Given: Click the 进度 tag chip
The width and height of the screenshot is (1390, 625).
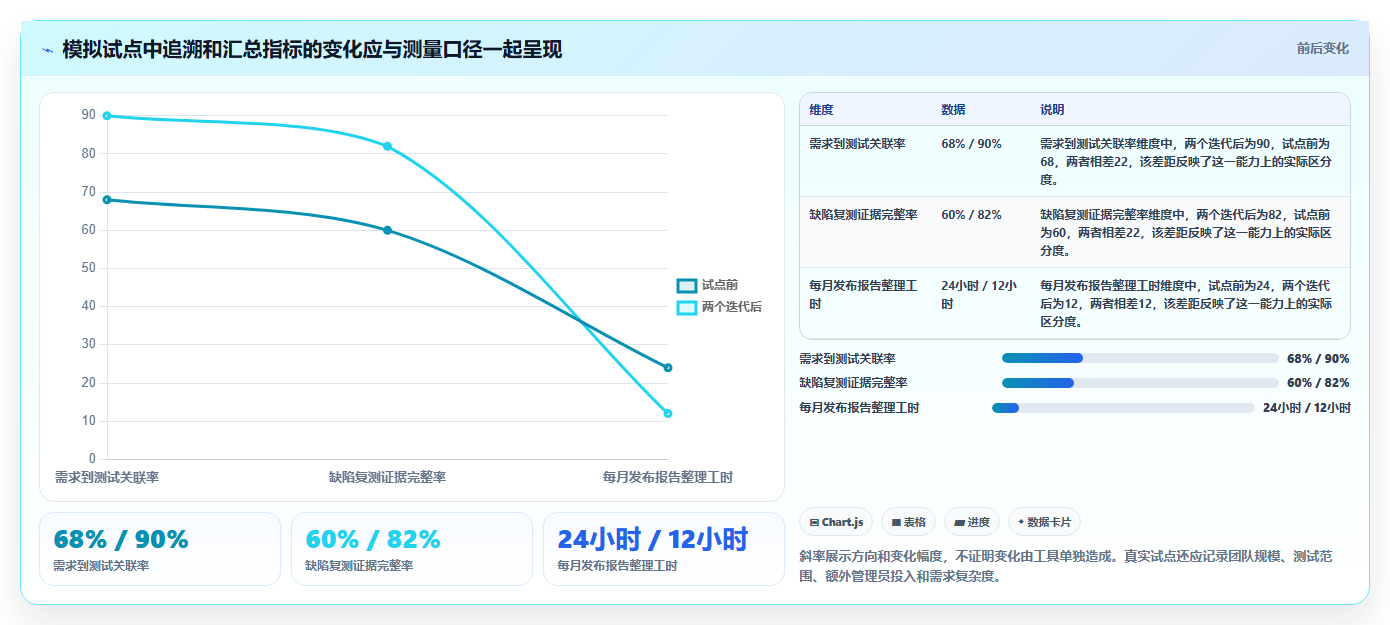Looking at the screenshot, I should (972, 522).
